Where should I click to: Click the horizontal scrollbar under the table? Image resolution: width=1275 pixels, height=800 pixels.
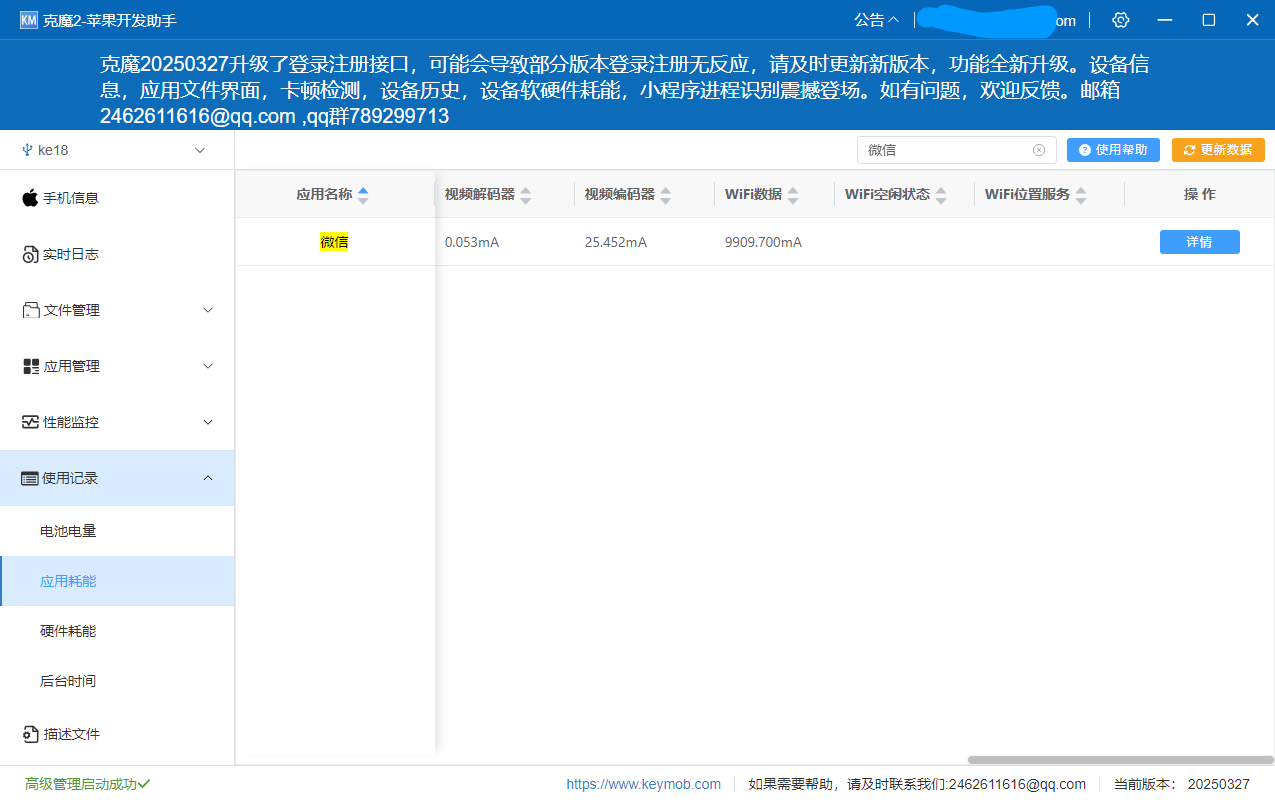pos(1120,760)
